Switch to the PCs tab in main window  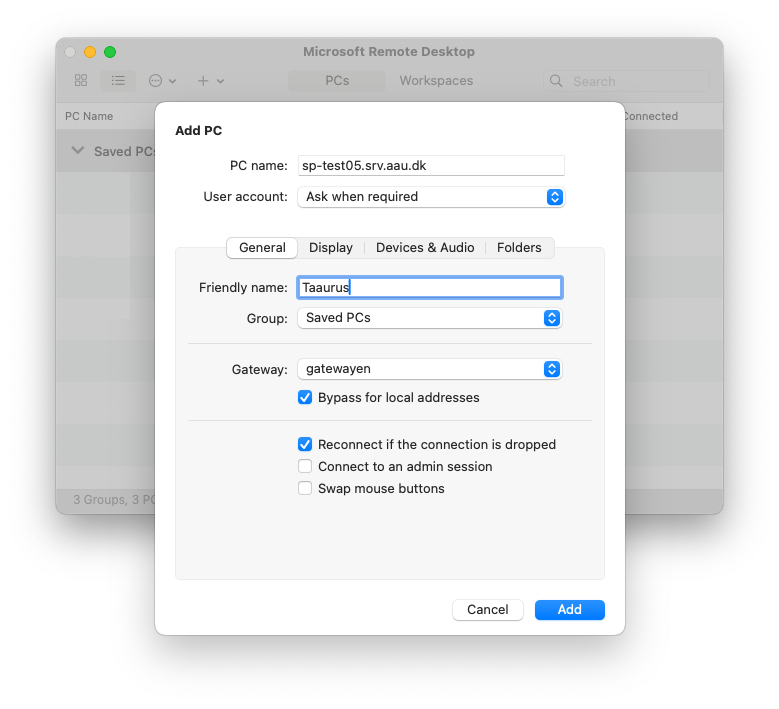tap(337, 80)
